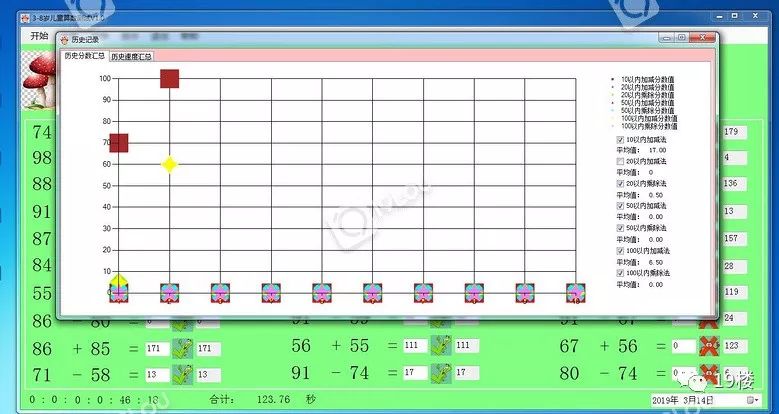Click the correct-answer box showing 179
Screen dimensions: 779x414
735,132
